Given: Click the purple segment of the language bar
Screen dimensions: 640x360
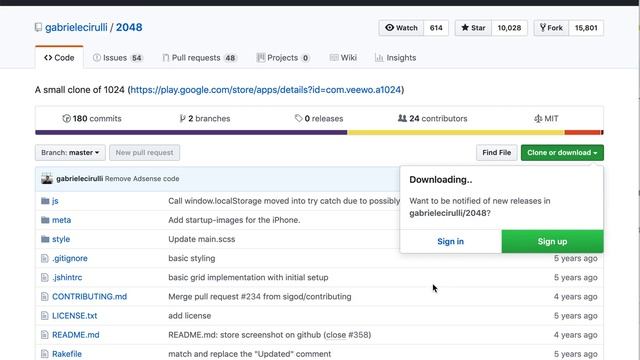Looking at the screenshot, I should [x=191, y=132].
